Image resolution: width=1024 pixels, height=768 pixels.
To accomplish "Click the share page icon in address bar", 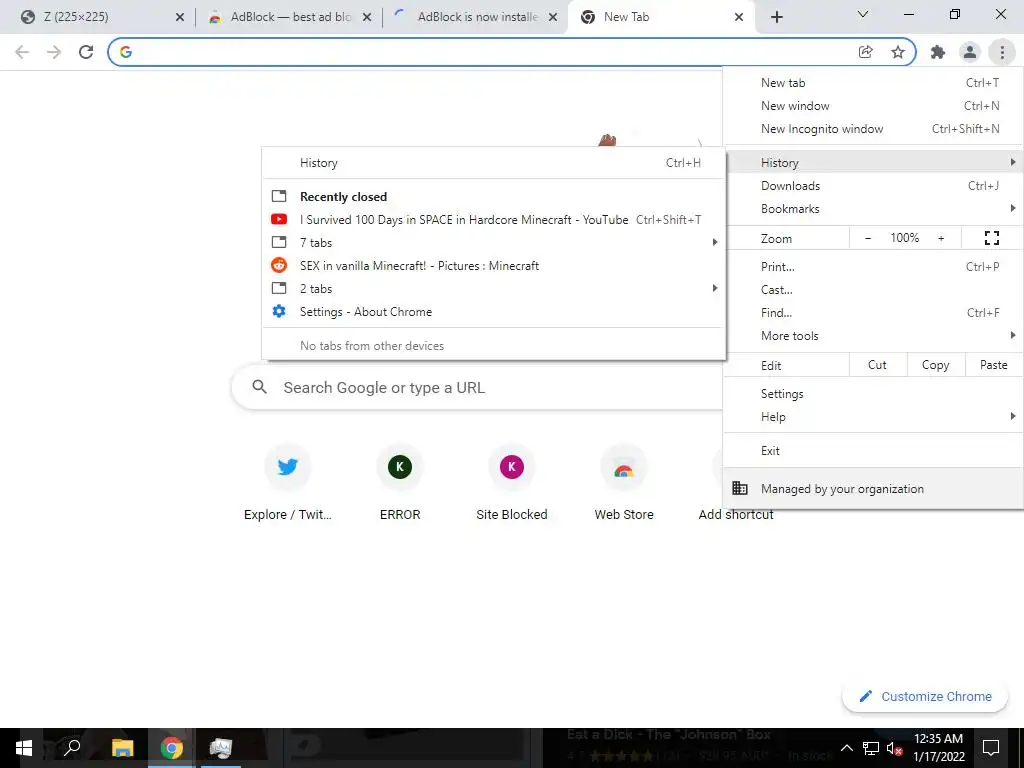I will click(x=865, y=52).
